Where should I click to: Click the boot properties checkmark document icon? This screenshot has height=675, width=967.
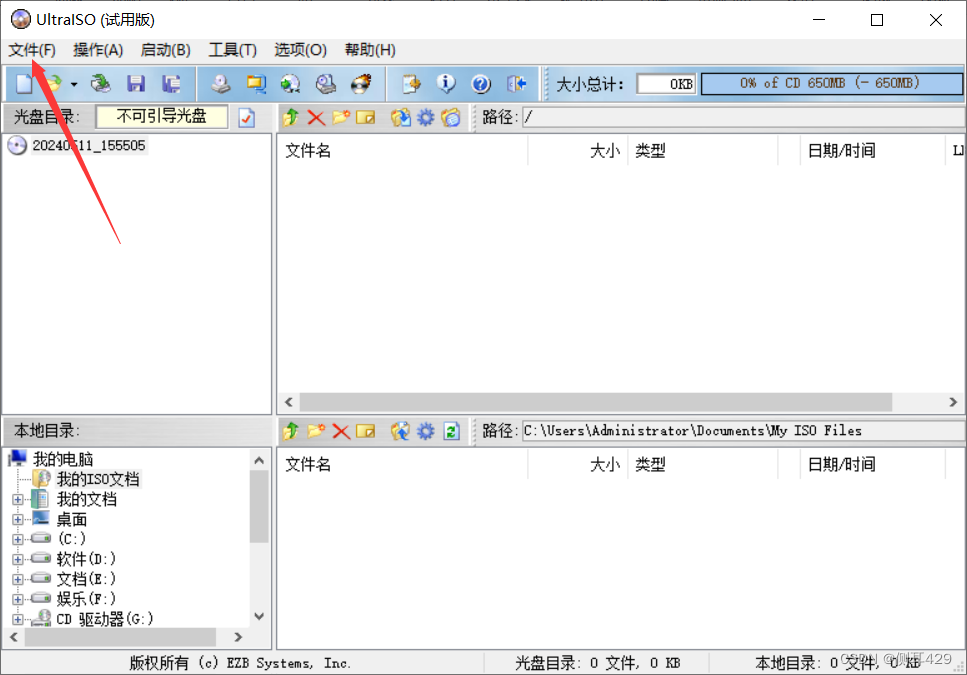247,117
